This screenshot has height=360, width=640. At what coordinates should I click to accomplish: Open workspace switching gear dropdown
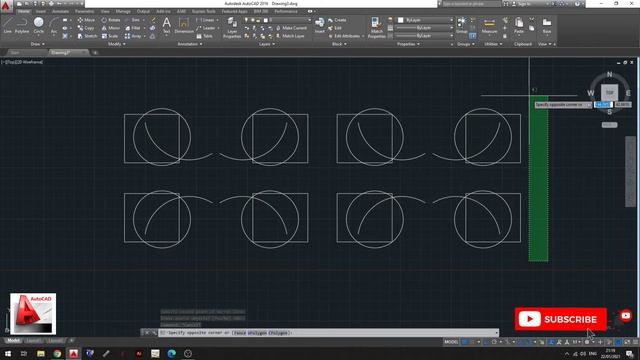[588, 342]
